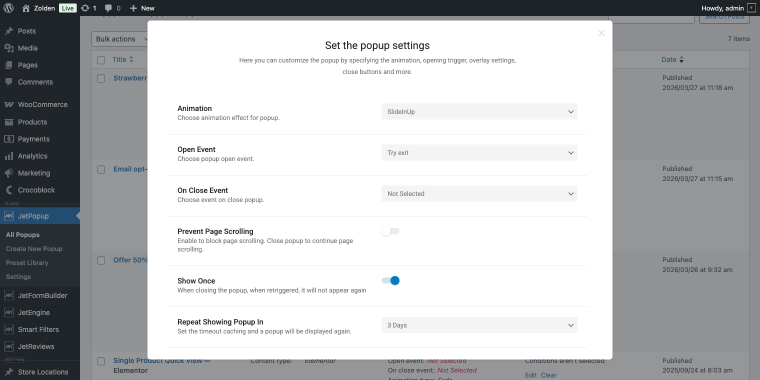Viewport: 760px width, 380px height.
Task: Click the Posts pin icon
Action: (x=9, y=31)
